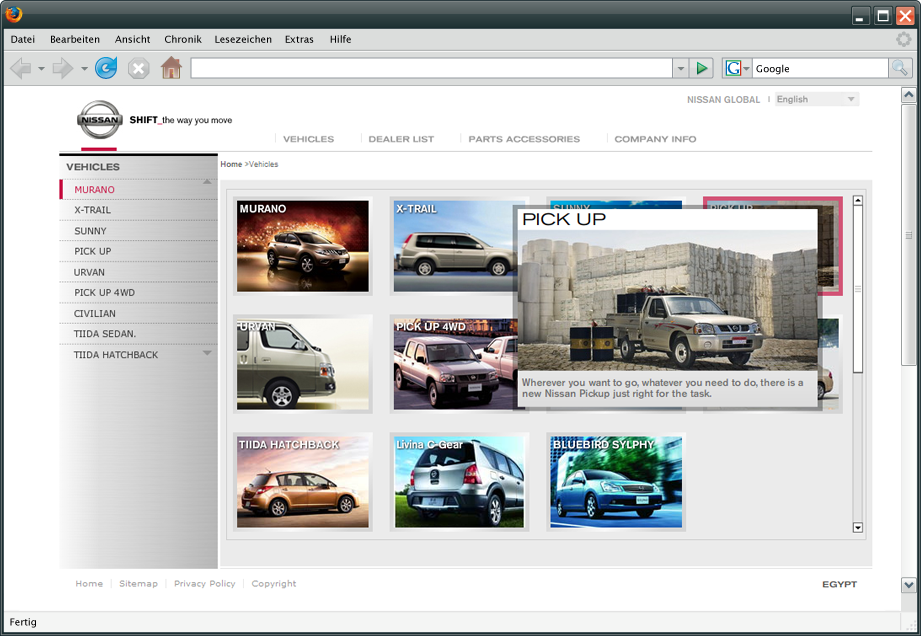The image size is (921, 636).
Task: Click the browser Forward arrow button
Action: [x=62, y=69]
